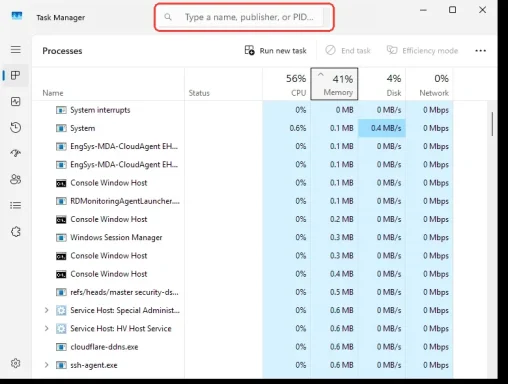The image size is (508, 384).
Task: Sort by the Name column header
Action: 108,84
